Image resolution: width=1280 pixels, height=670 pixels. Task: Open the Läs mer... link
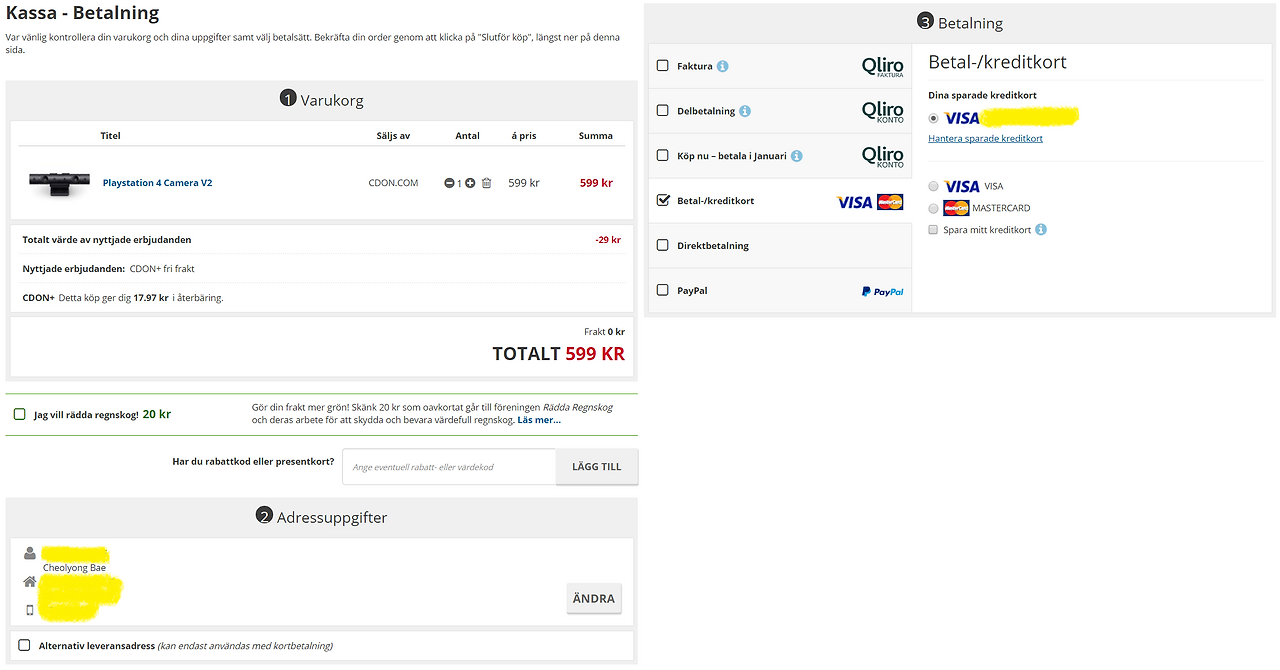point(539,420)
